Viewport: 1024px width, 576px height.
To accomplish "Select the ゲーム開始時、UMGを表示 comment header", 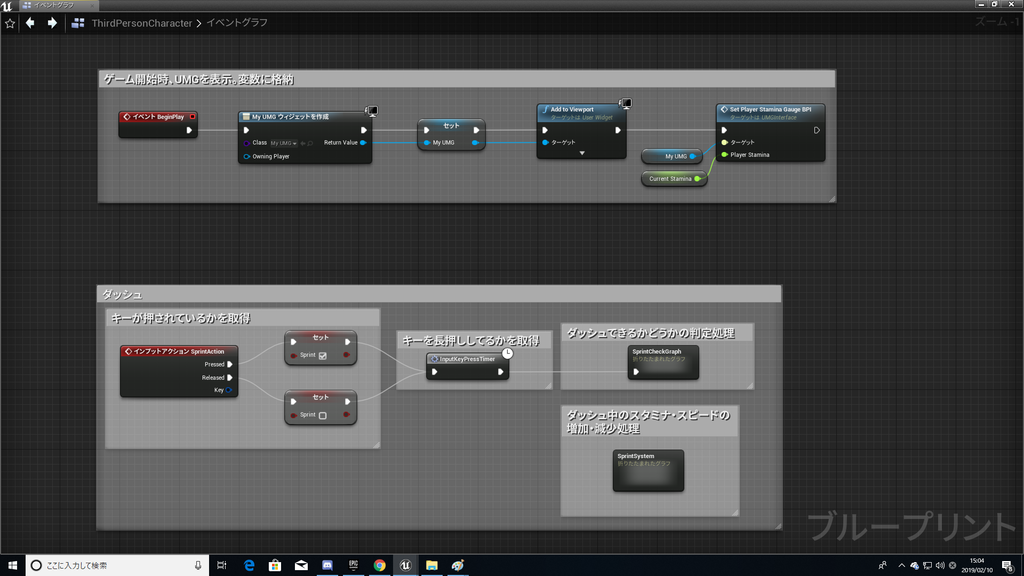I will pos(466,80).
